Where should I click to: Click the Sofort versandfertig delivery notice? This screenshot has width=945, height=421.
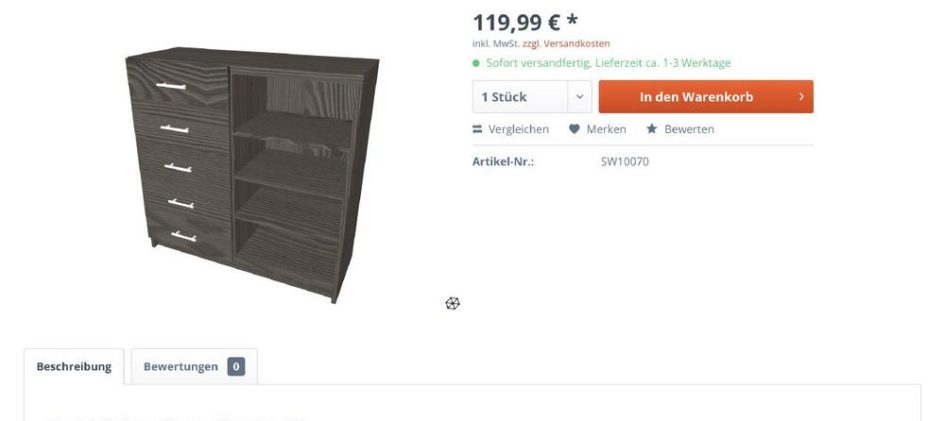608,63
